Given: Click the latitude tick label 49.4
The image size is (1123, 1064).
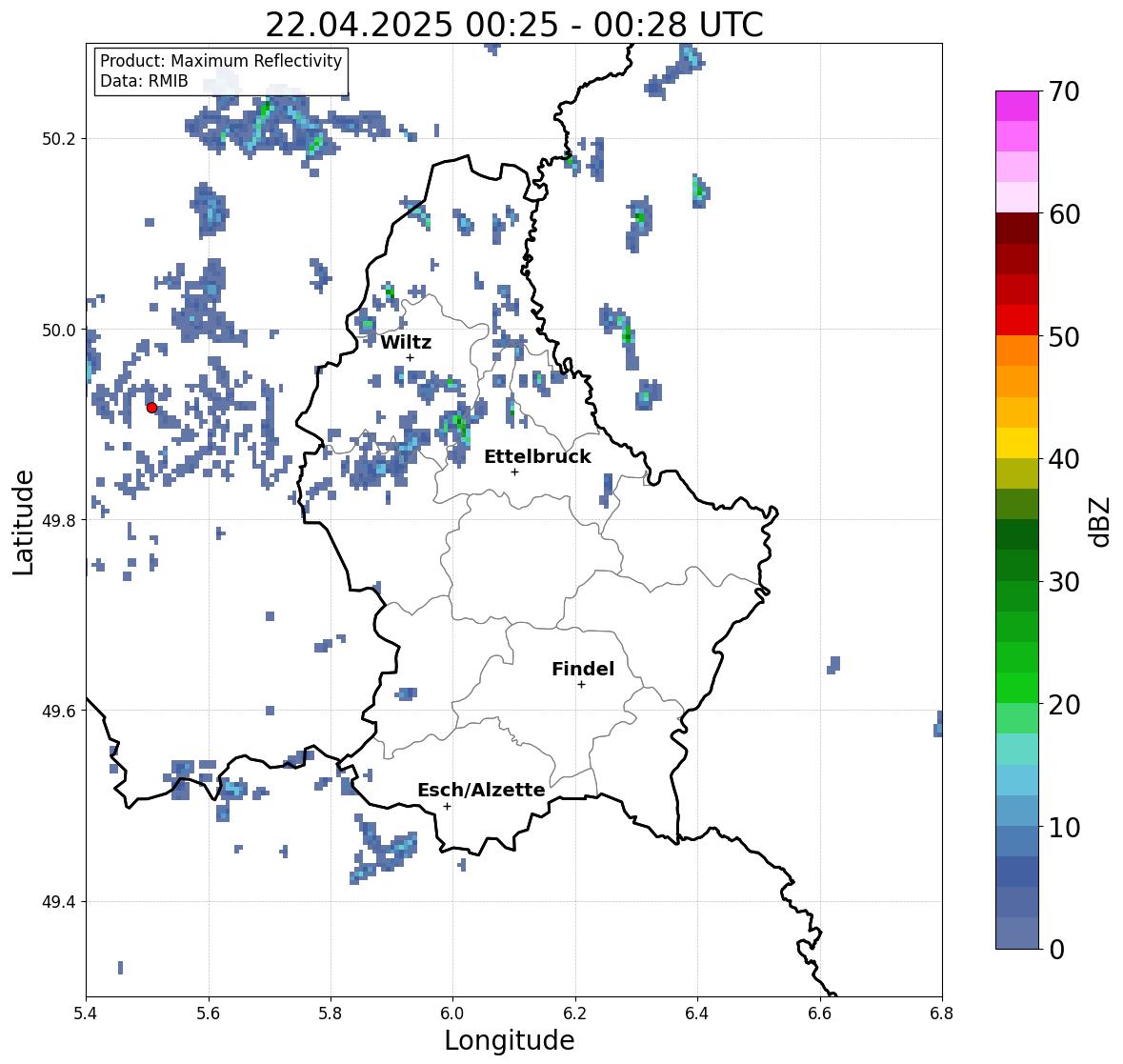Looking at the screenshot, I should tap(58, 901).
